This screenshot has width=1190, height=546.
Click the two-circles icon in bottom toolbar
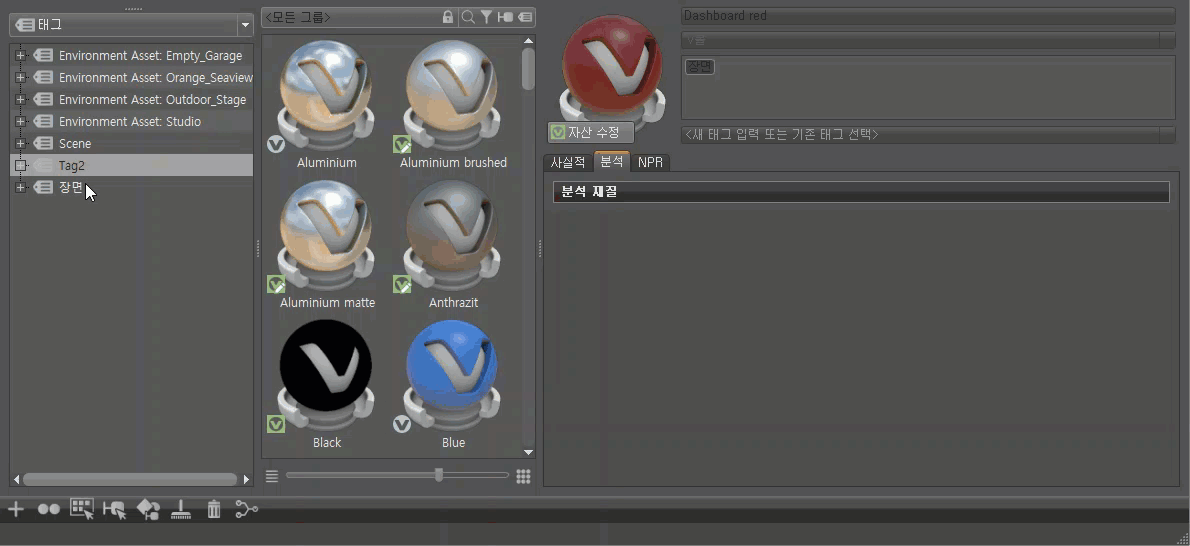click(x=49, y=510)
